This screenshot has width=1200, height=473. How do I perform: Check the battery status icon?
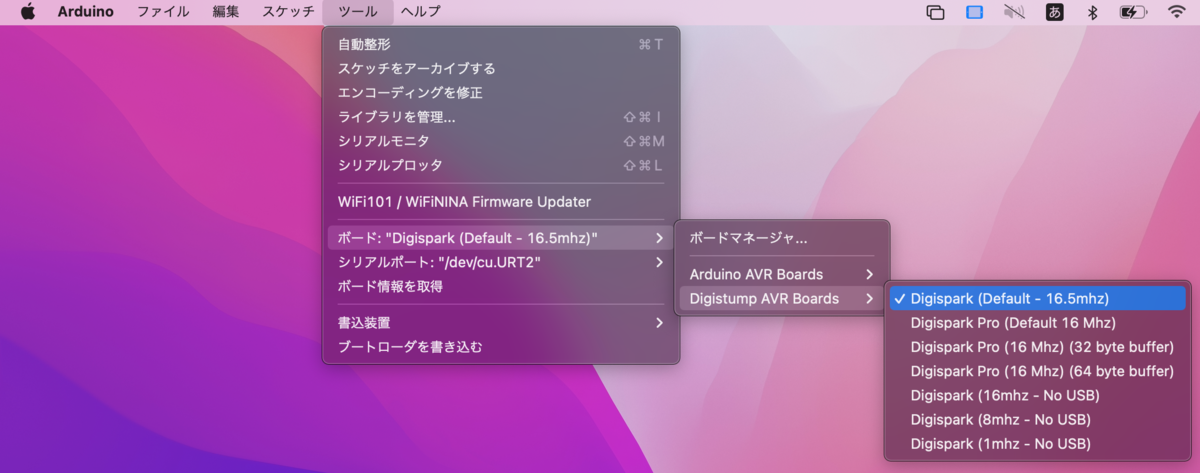coord(1133,12)
